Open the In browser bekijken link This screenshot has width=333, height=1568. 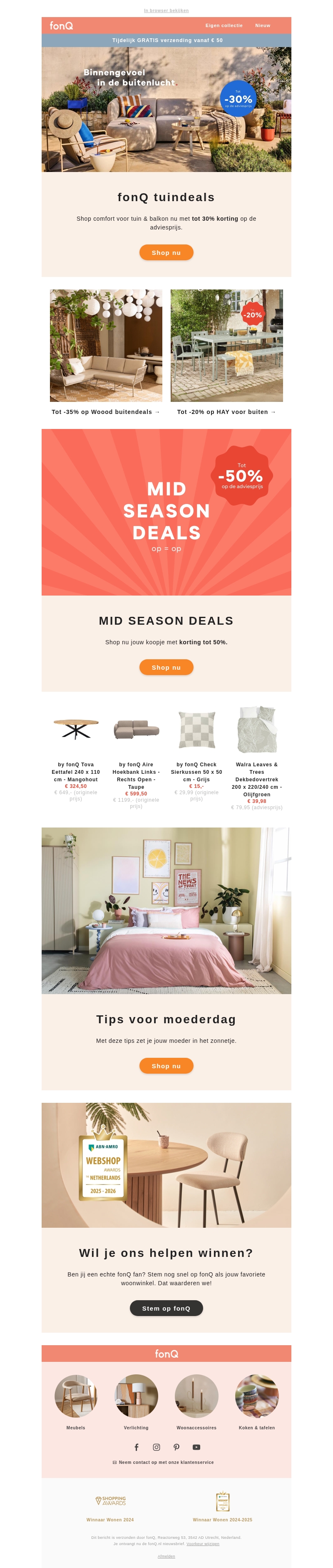pyautogui.click(x=166, y=10)
